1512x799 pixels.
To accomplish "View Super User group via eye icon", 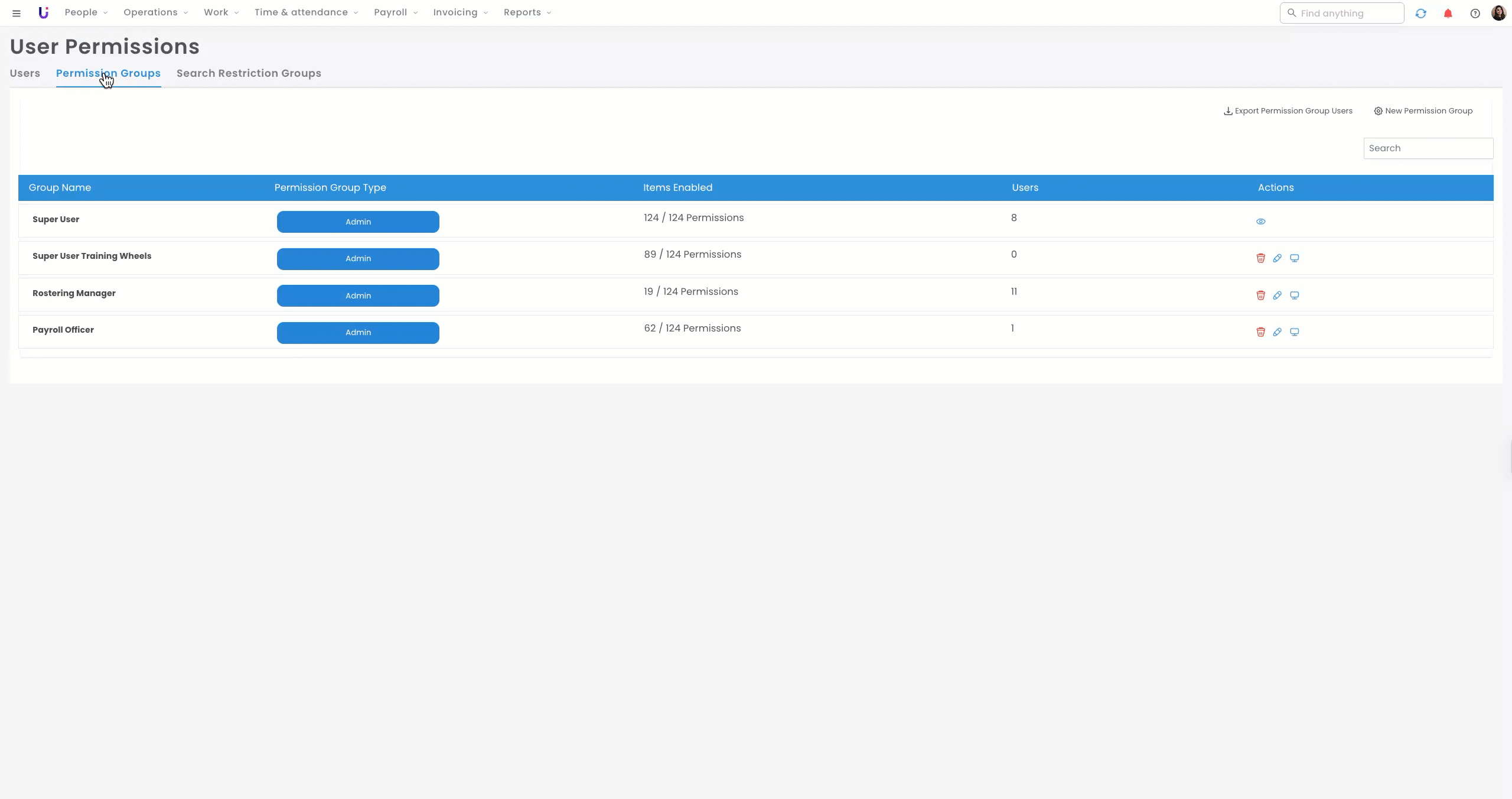I will click(x=1260, y=222).
